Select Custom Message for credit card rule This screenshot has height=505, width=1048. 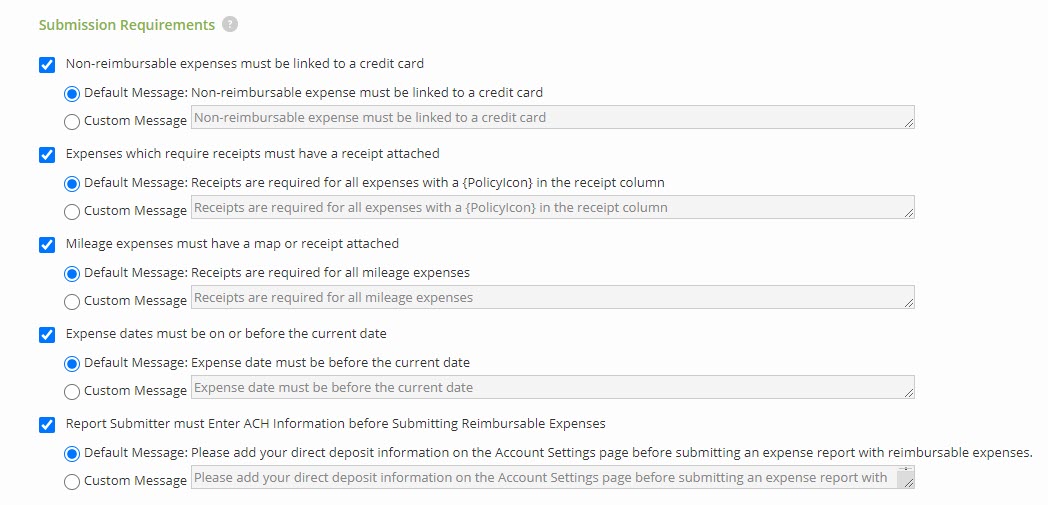coord(72,122)
